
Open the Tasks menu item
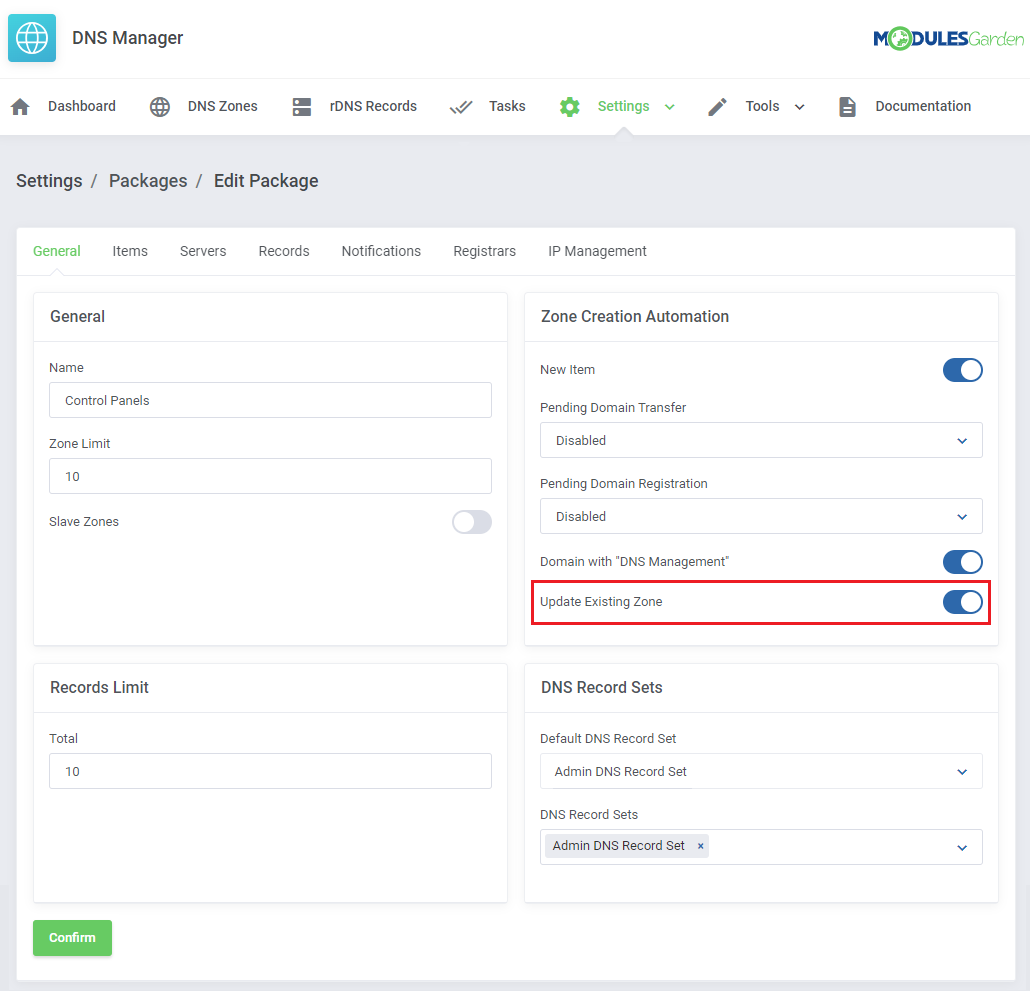(507, 106)
